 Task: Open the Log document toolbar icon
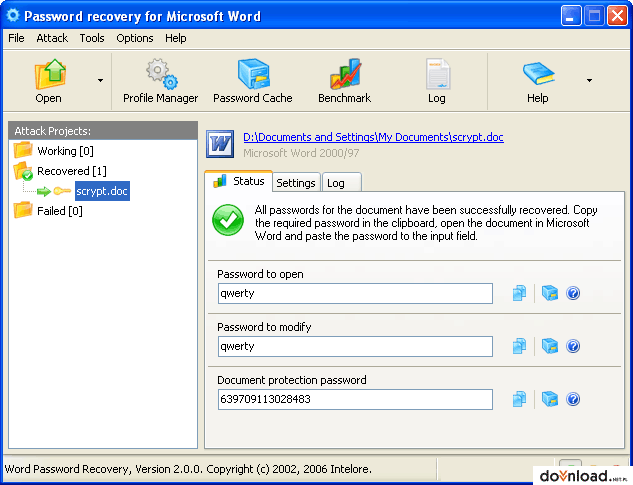point(437,74)
